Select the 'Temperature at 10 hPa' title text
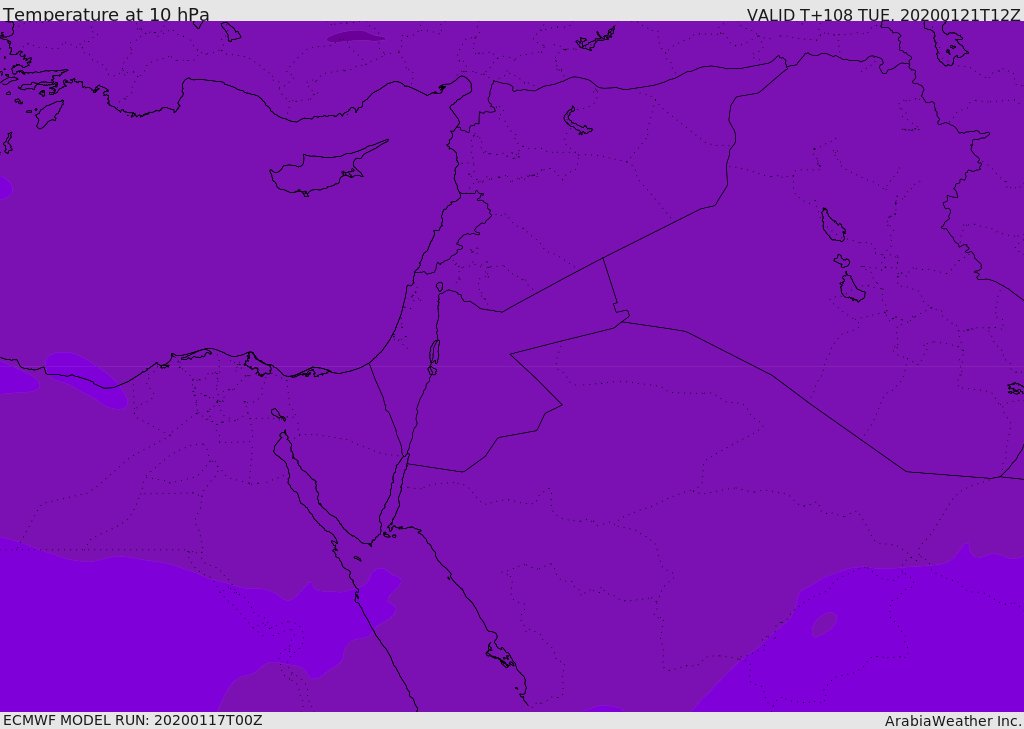Image resolution: width=1024 pixels, height=729 pixels. click(x=106, y=14)
